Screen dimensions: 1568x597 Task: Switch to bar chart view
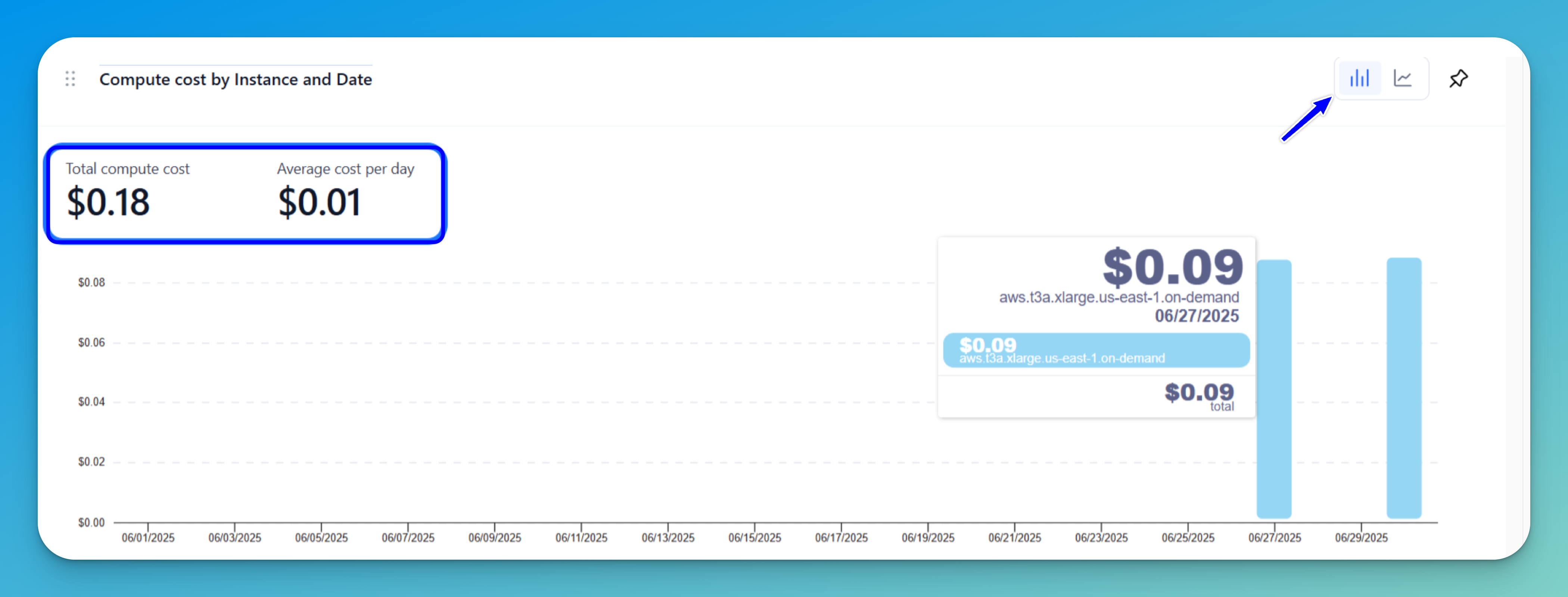1359,78
